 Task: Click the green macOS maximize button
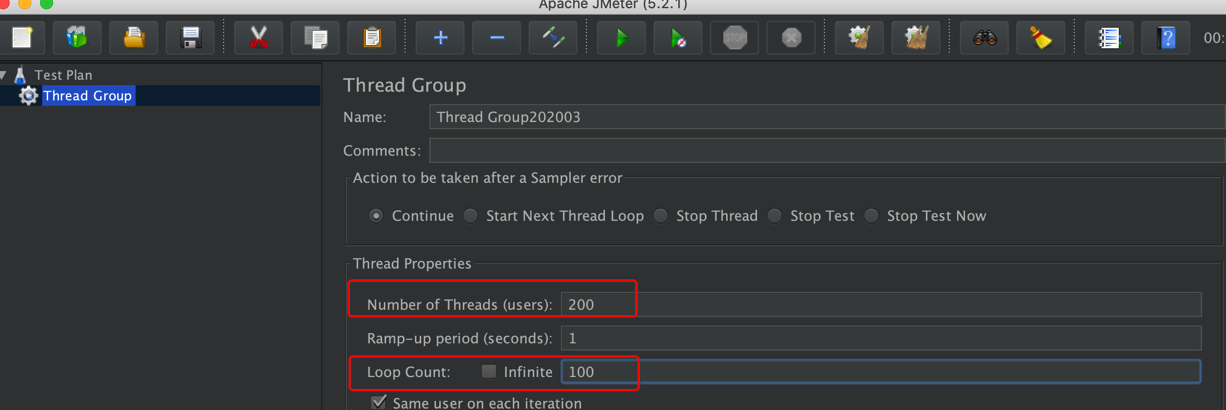[x=46, y=3]
